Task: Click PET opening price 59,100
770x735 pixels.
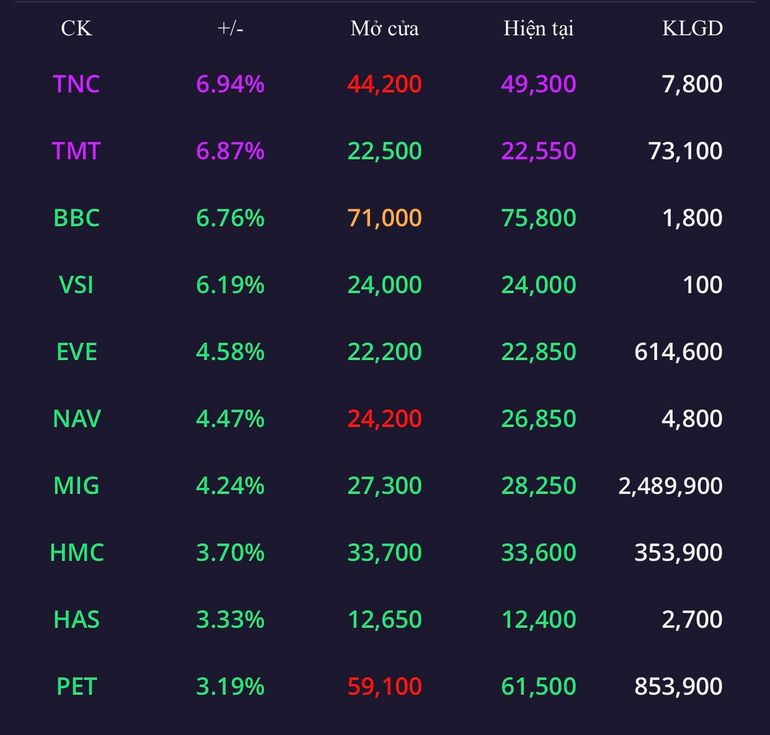Action: click(x=385, y=686)
